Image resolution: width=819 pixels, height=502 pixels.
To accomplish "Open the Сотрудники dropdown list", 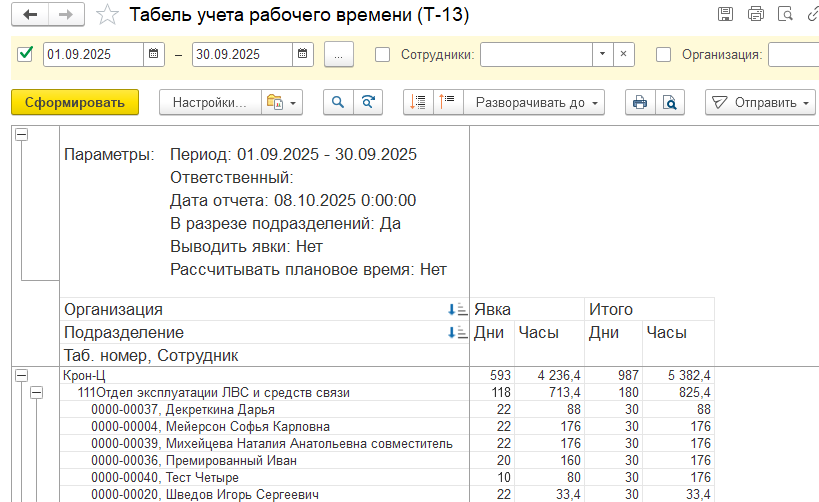I will pos(602,54).
